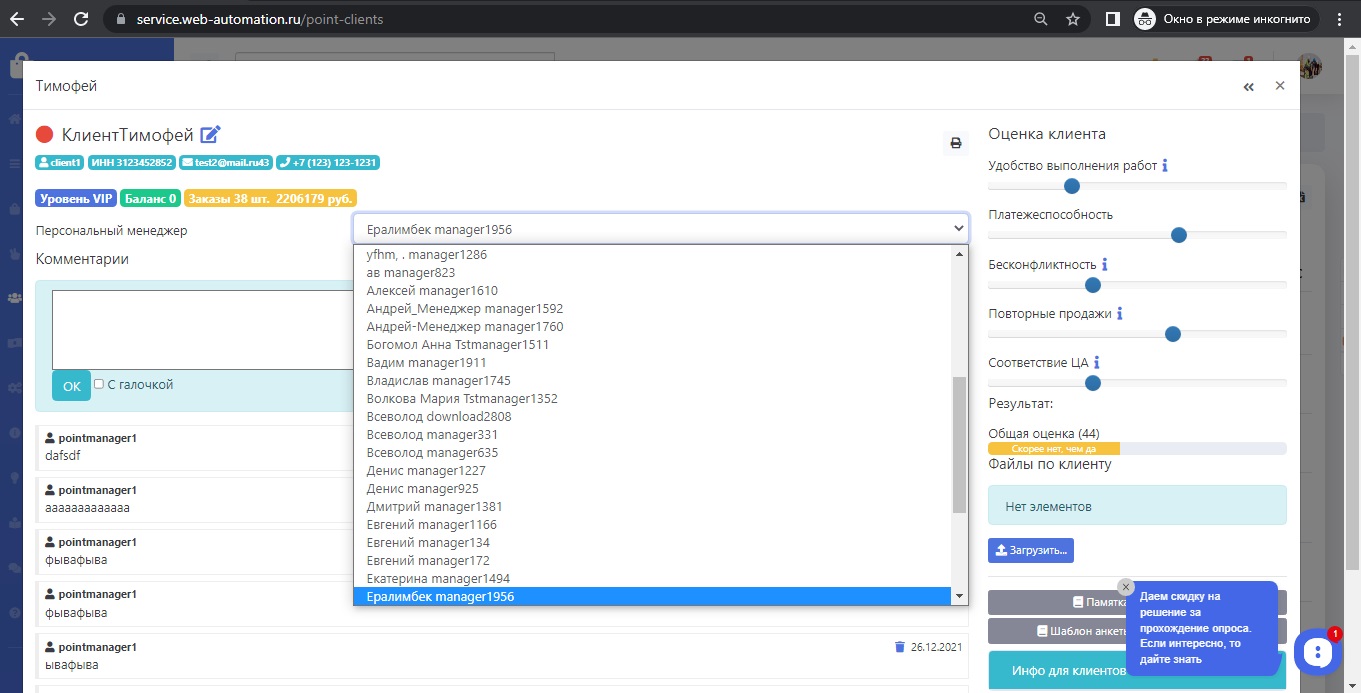Click inside the comment text area
Image resolution: width=1361 pixels, height=693 pixels.
coord(202,330)
